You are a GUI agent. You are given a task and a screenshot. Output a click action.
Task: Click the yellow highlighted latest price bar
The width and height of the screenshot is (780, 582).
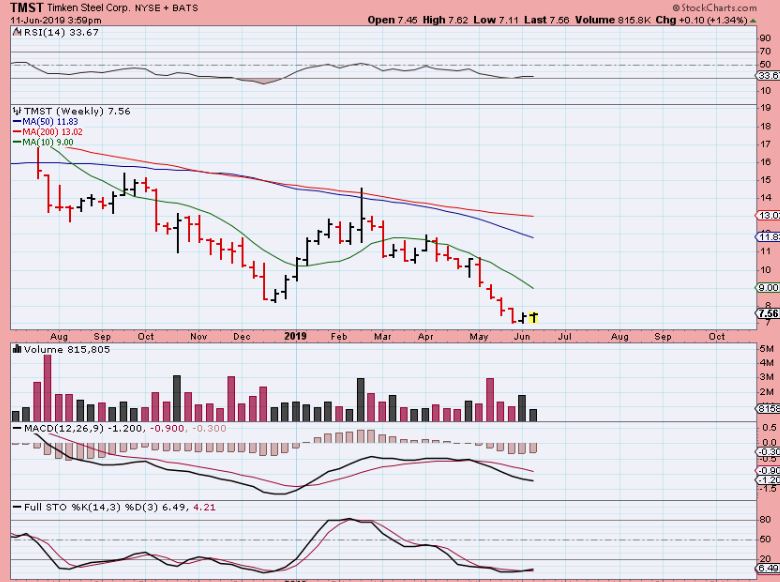click(x=533, y=317)
